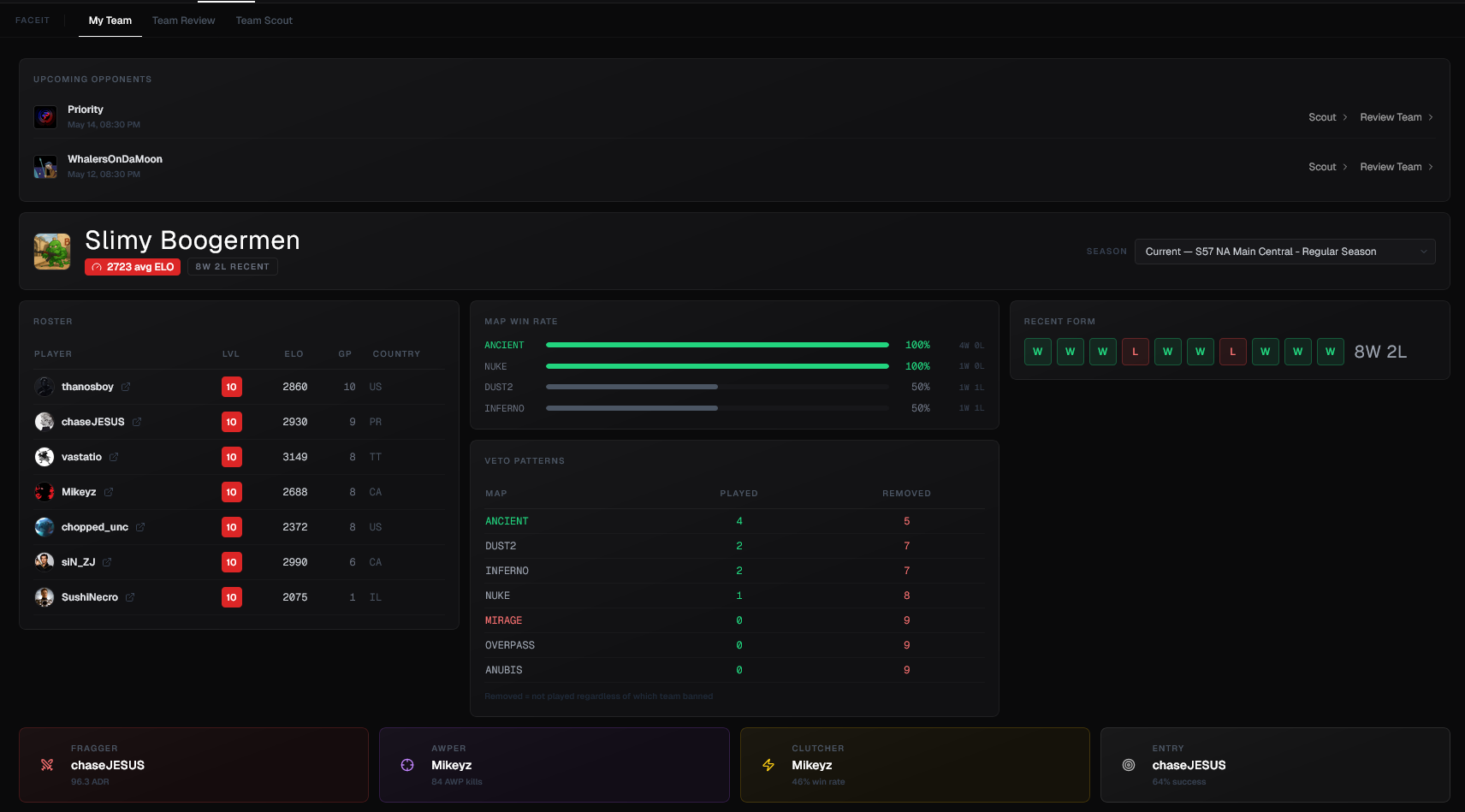1465x812 pixels.
Task: Switch to the Team Scout tab
Action: (264, 21)
